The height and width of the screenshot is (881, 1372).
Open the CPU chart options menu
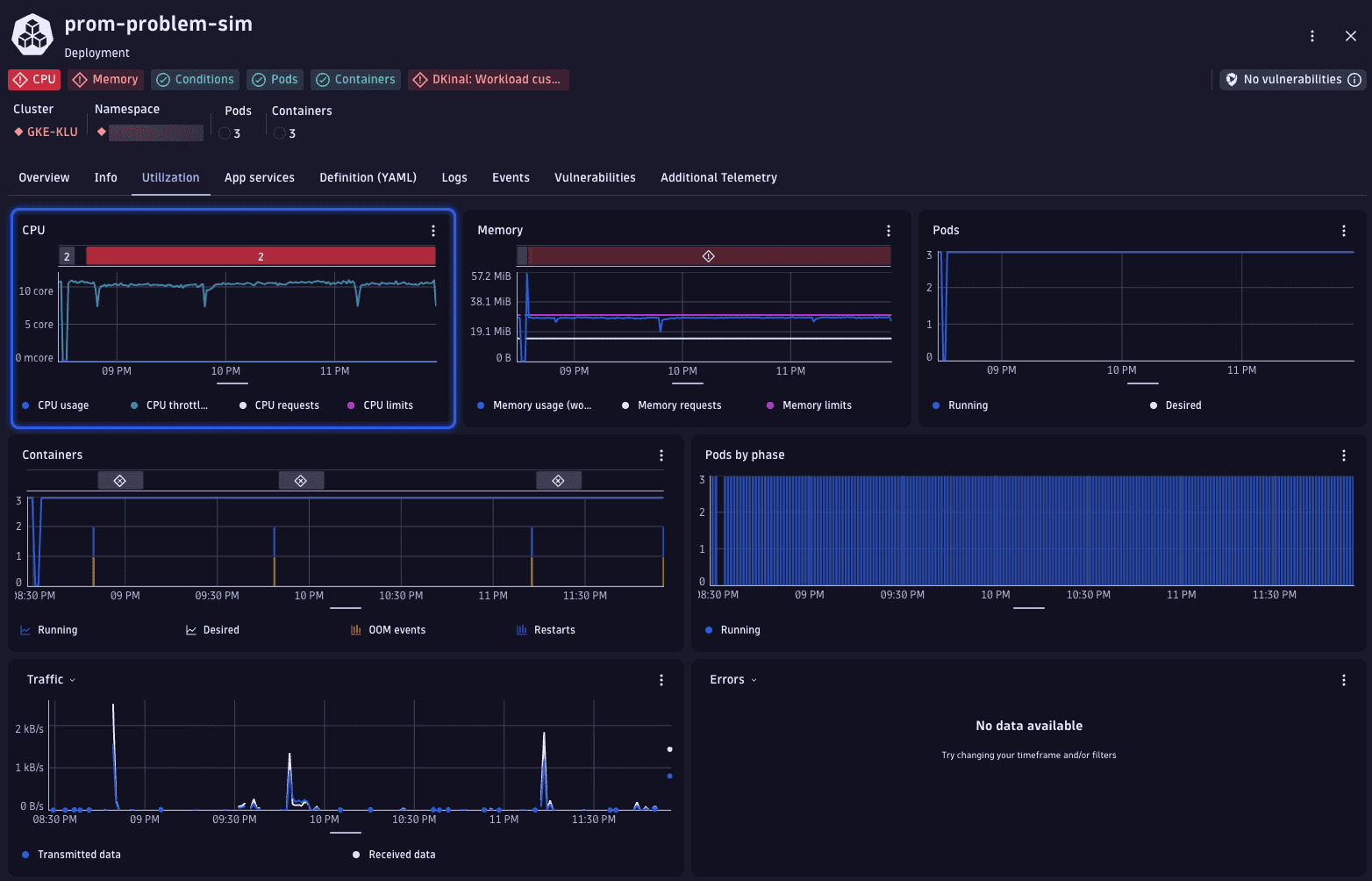click(x=432, y=230)
